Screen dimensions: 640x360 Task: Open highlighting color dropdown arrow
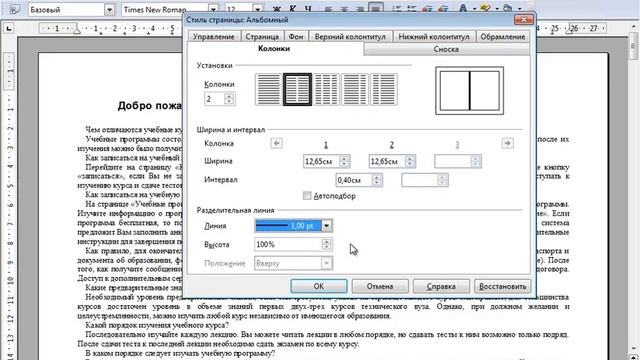point(496,9)
